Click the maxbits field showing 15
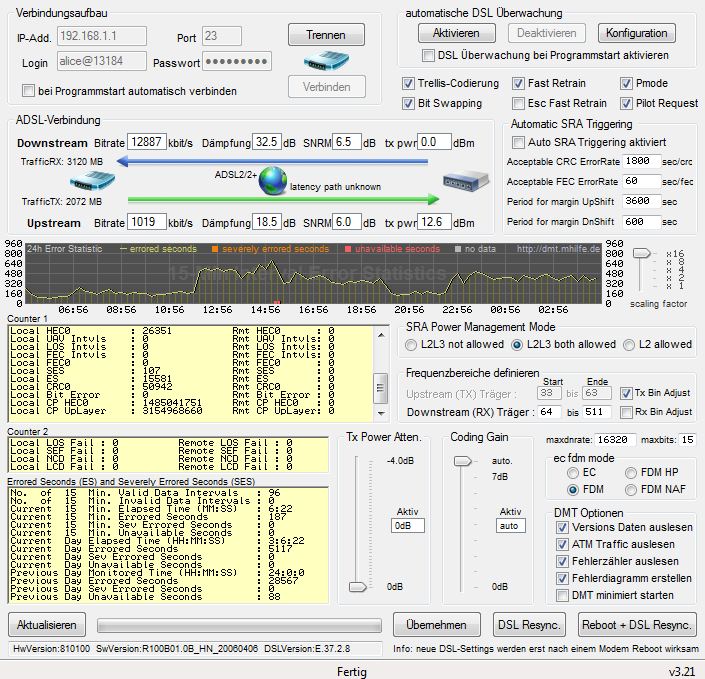This screenshot has width=705, height=679. point(687,440)
